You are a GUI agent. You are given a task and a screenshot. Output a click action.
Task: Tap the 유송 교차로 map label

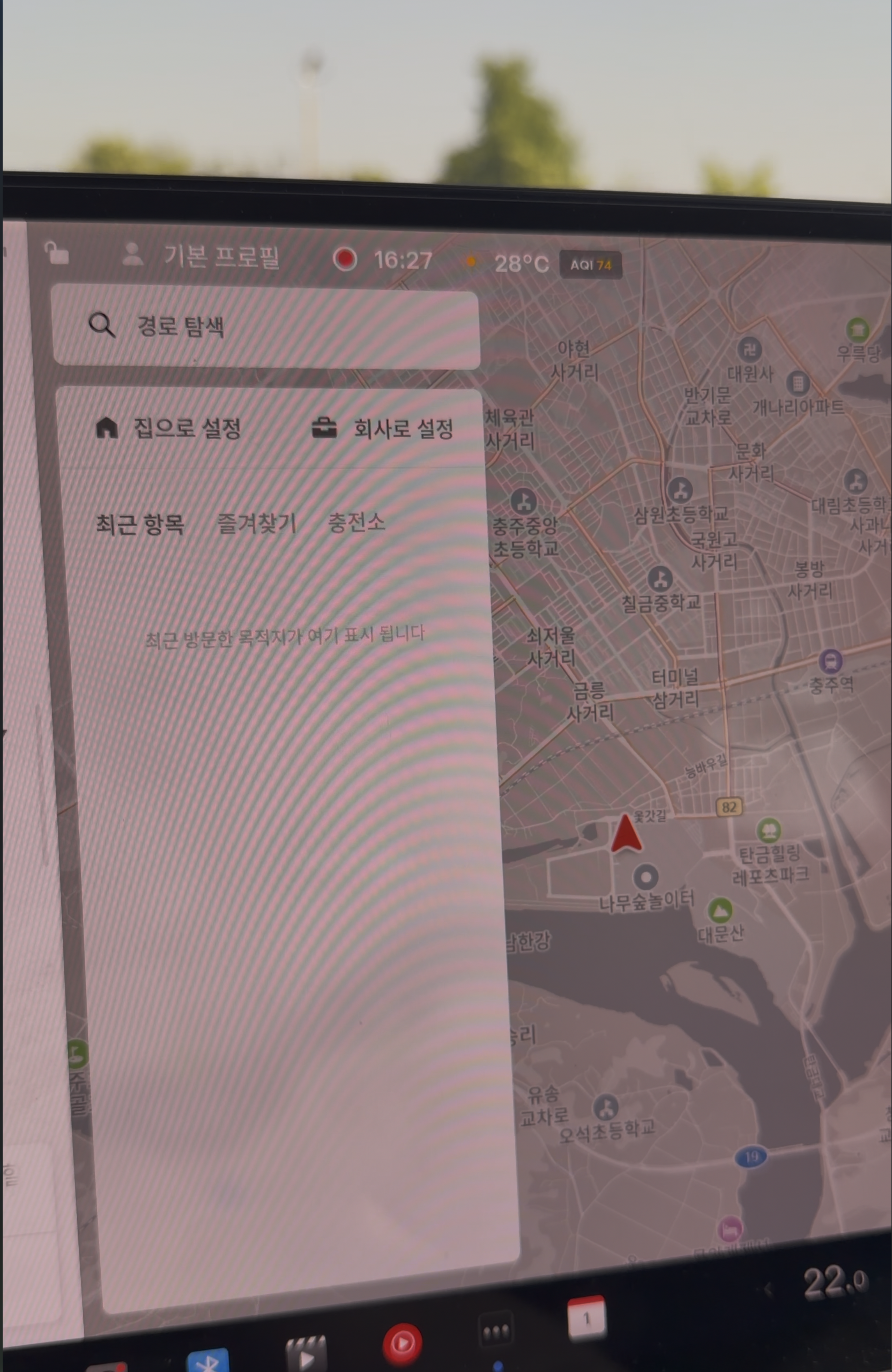pos(544,1105)
